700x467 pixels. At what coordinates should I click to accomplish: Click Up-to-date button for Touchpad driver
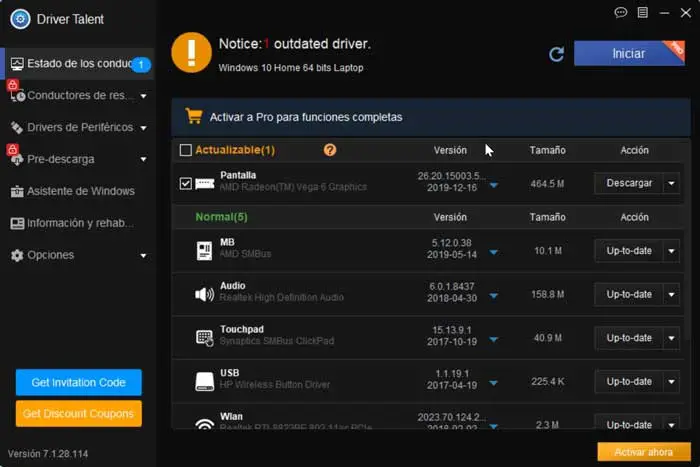[x=629, y=338]
